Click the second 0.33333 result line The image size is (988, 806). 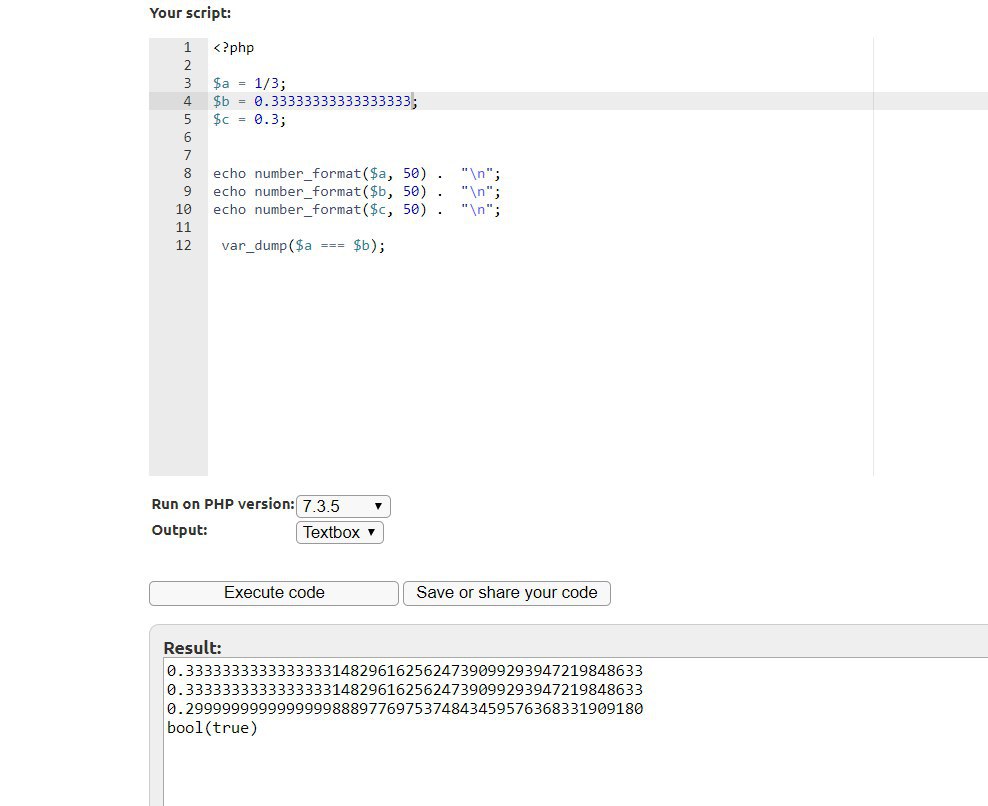click(405, 689)
